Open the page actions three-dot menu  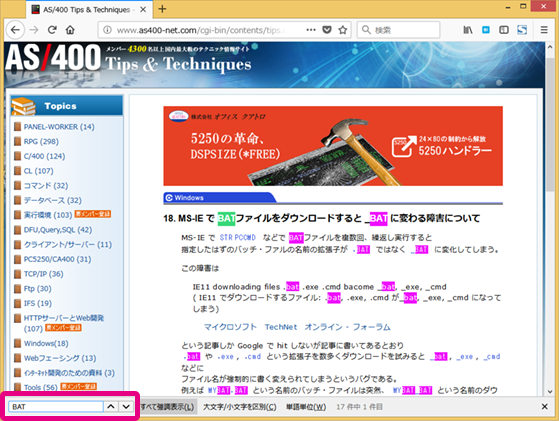pos(311,30)
